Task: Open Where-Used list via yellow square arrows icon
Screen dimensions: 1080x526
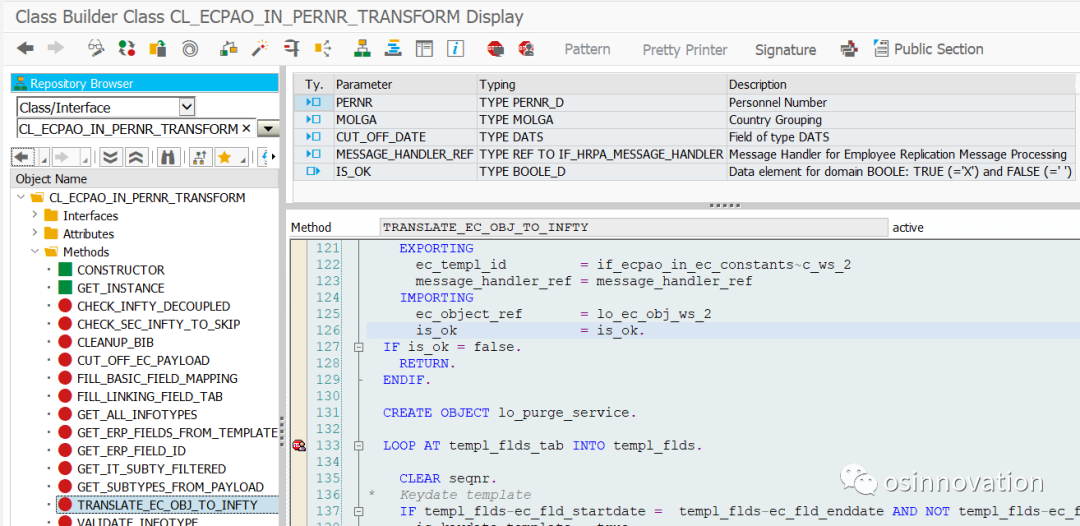Action: click(323, 48)
